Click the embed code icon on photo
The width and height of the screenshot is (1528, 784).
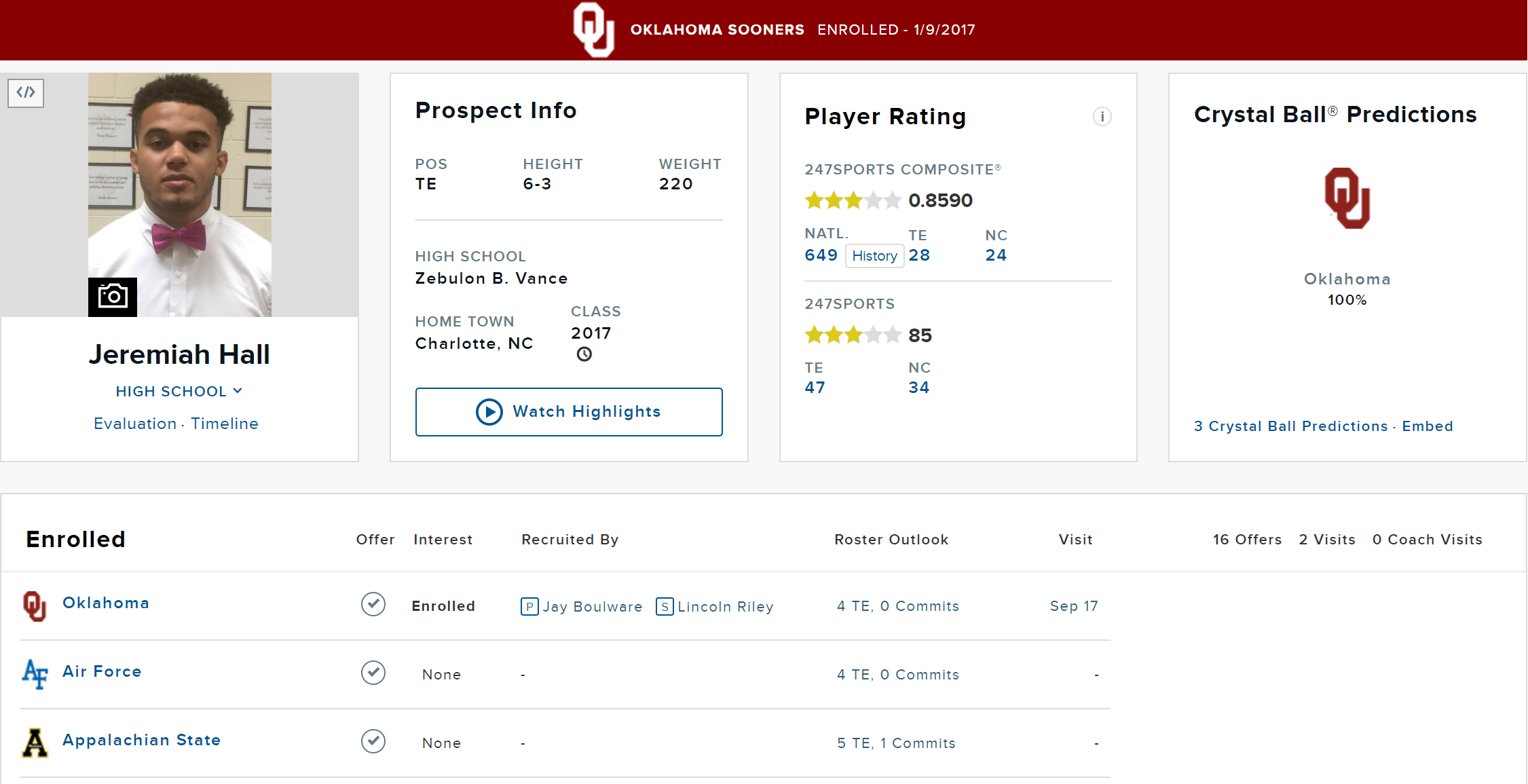(26, 92)
